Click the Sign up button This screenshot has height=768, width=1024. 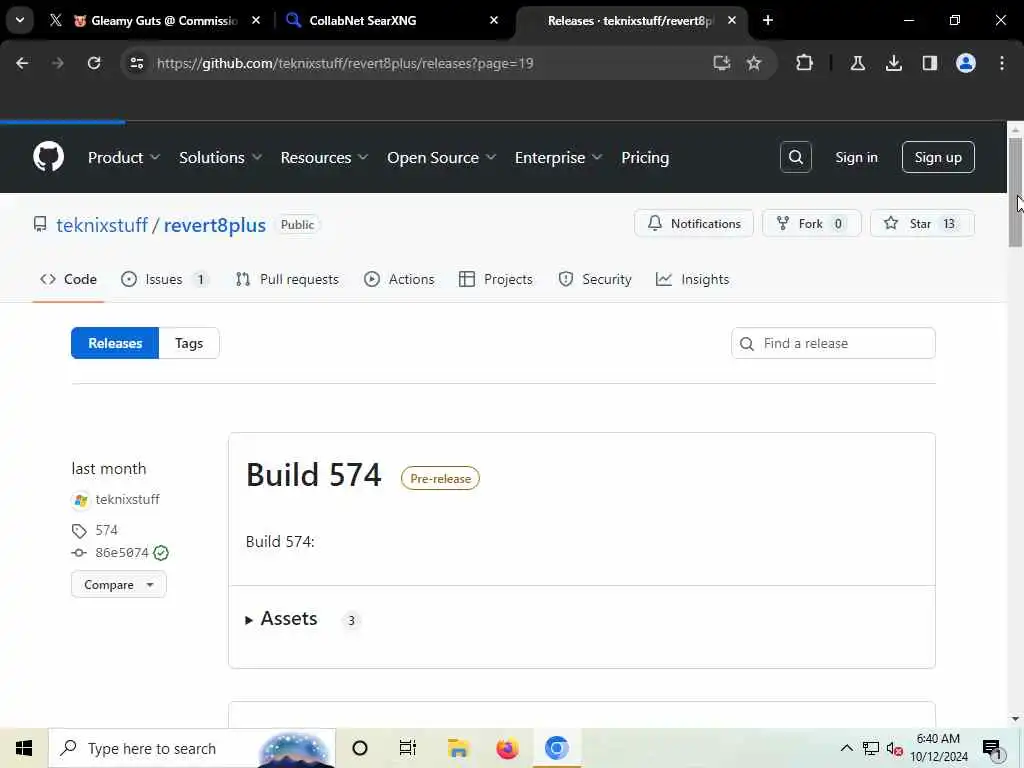(x=938, y=157)
